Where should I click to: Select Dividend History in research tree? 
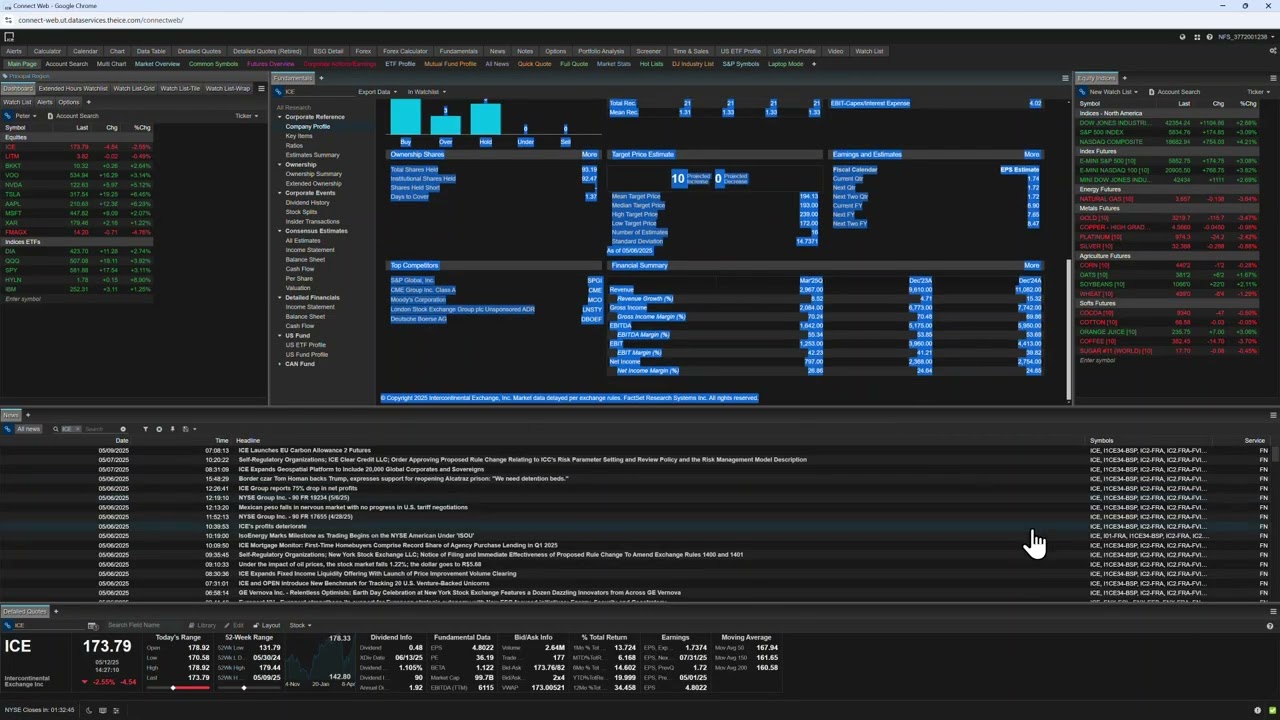click(307, 203)
